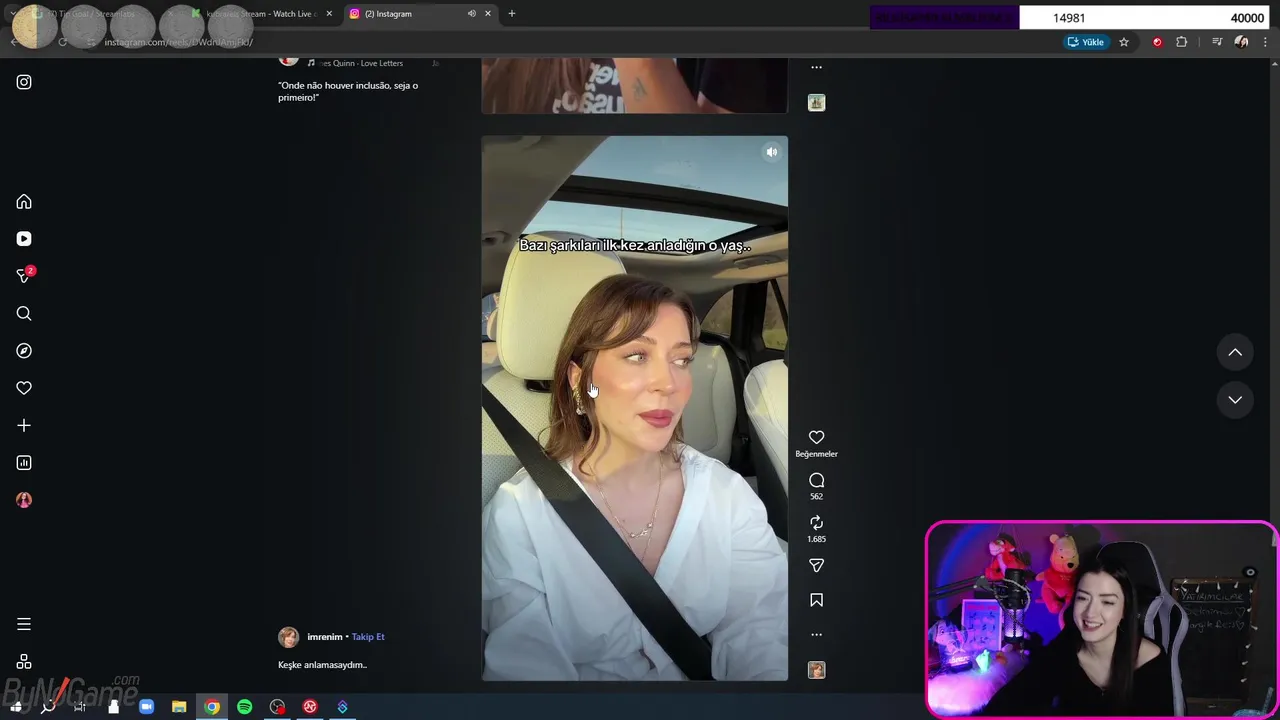This screenshot has width=1280, height=720.
Task: Click caption 'Onde não houver inclusão'
Action: coord(348,91)
